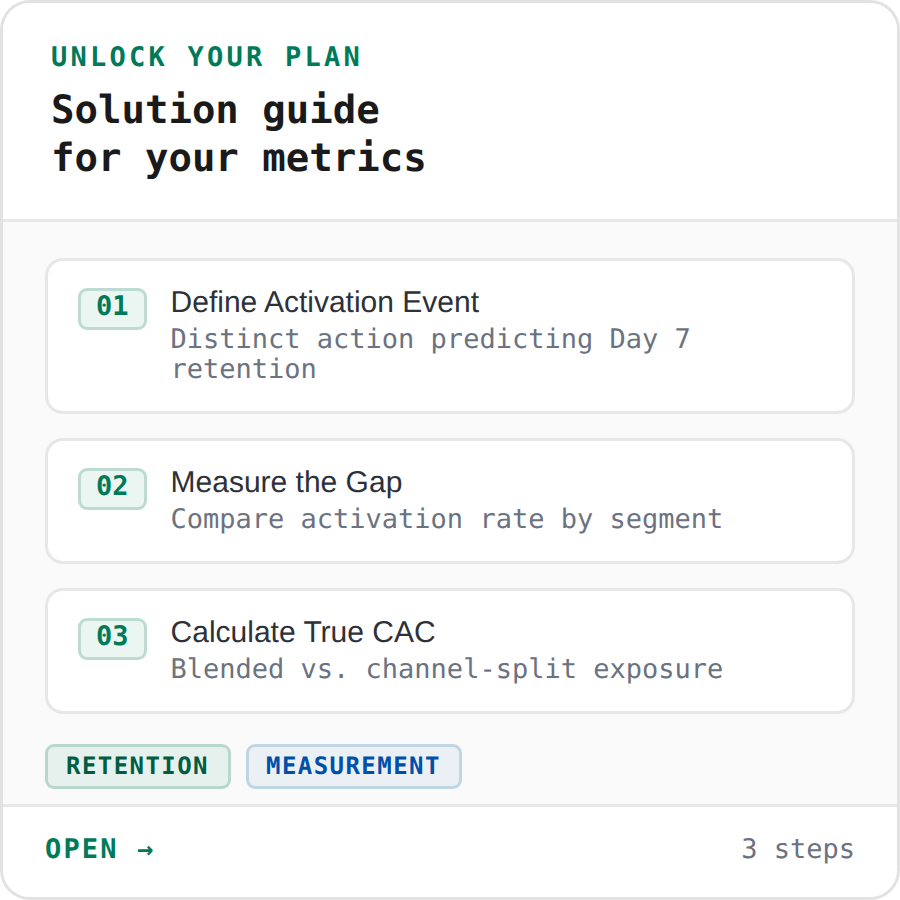The height and width of the screenshot is (900, 900).
Task: Click the blue MEASUREMENT tag badge
Action: pos(353,766)
